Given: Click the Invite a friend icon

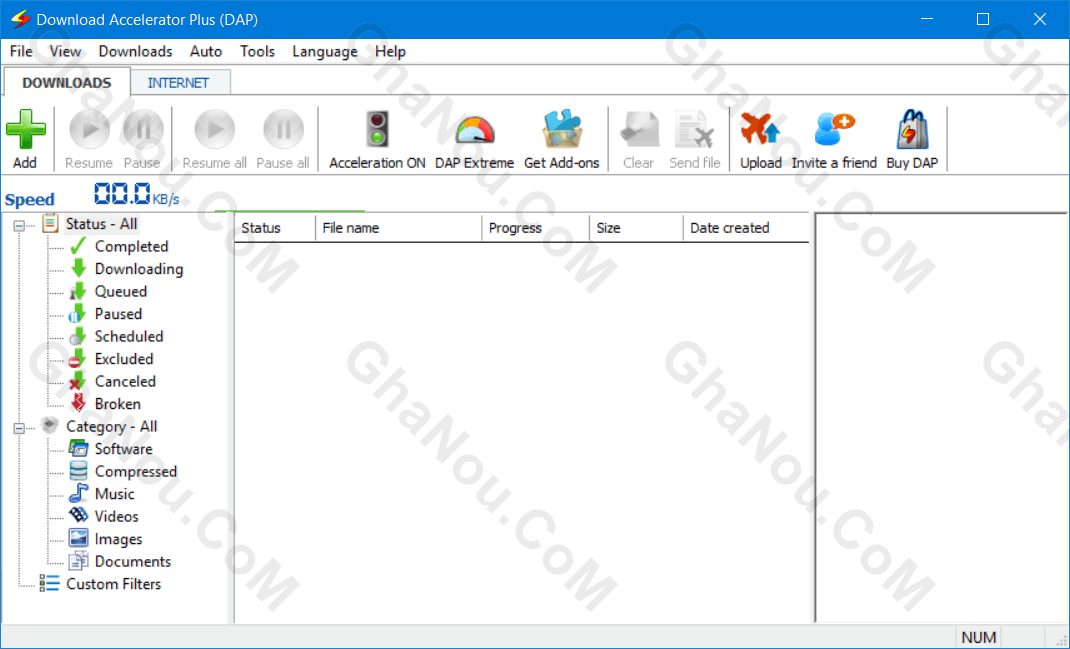Looking at the screenshot, I should [834, 130].
